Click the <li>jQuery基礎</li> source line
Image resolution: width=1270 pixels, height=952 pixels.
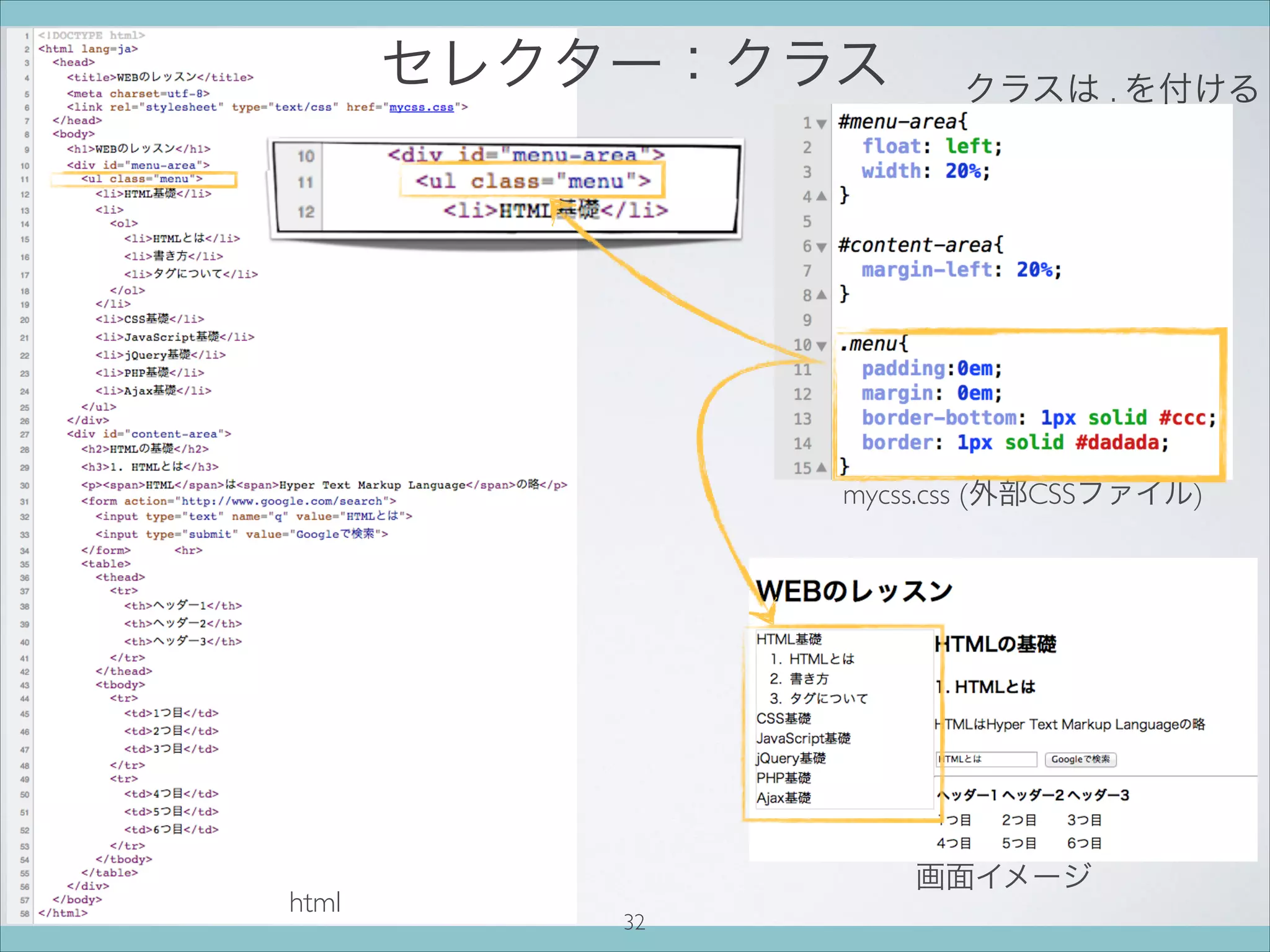coord(160,355)
